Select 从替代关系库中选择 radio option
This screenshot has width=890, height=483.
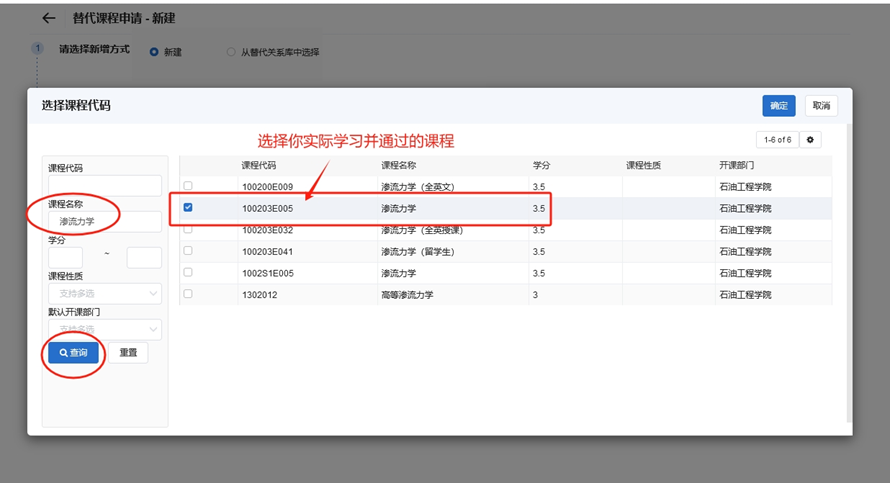pyautogui.click(x=232, y=52)
